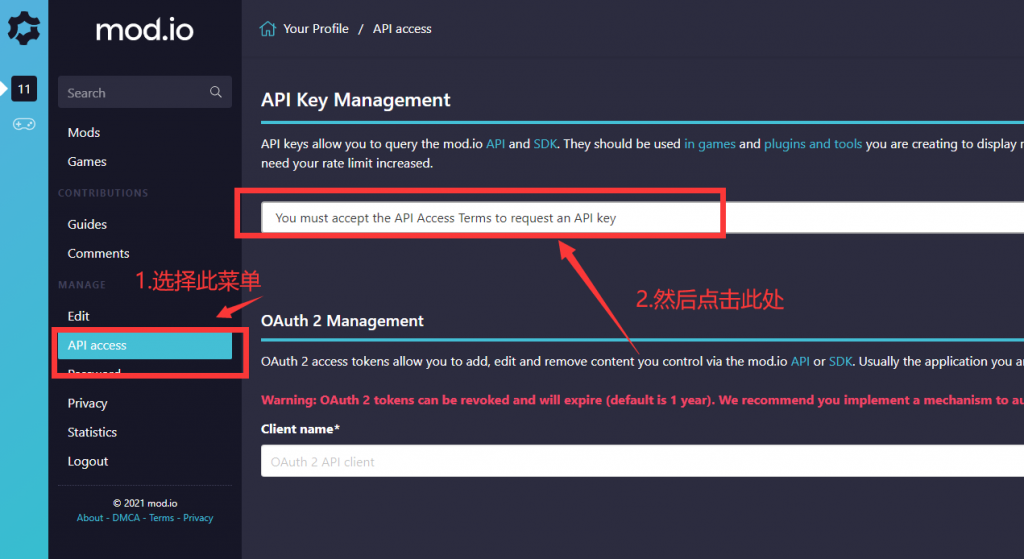Click the mod.io wordmark logo

[144, 29]
